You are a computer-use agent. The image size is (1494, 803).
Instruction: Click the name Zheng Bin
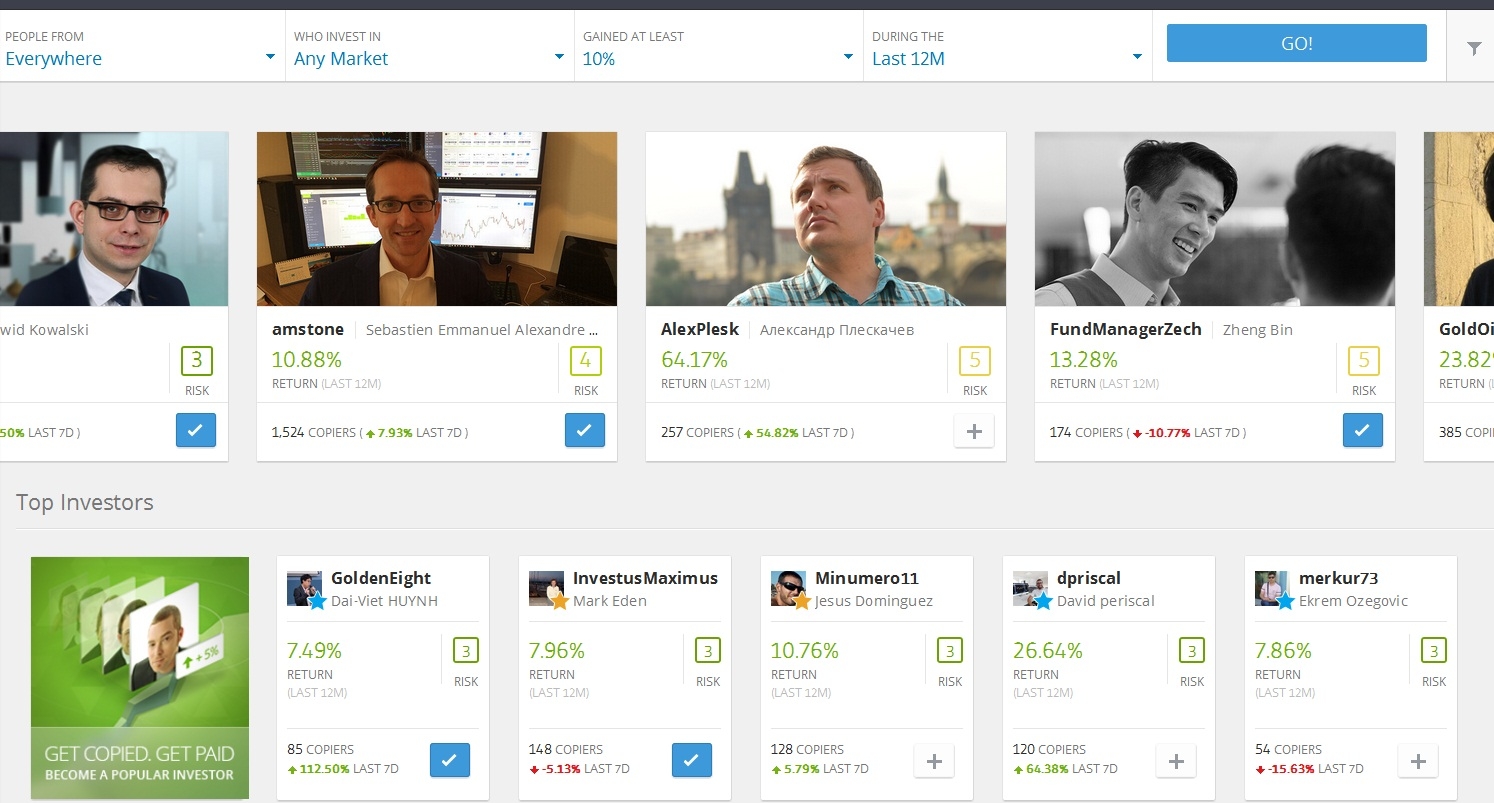pyautogui.click(x=1258, y=330)
